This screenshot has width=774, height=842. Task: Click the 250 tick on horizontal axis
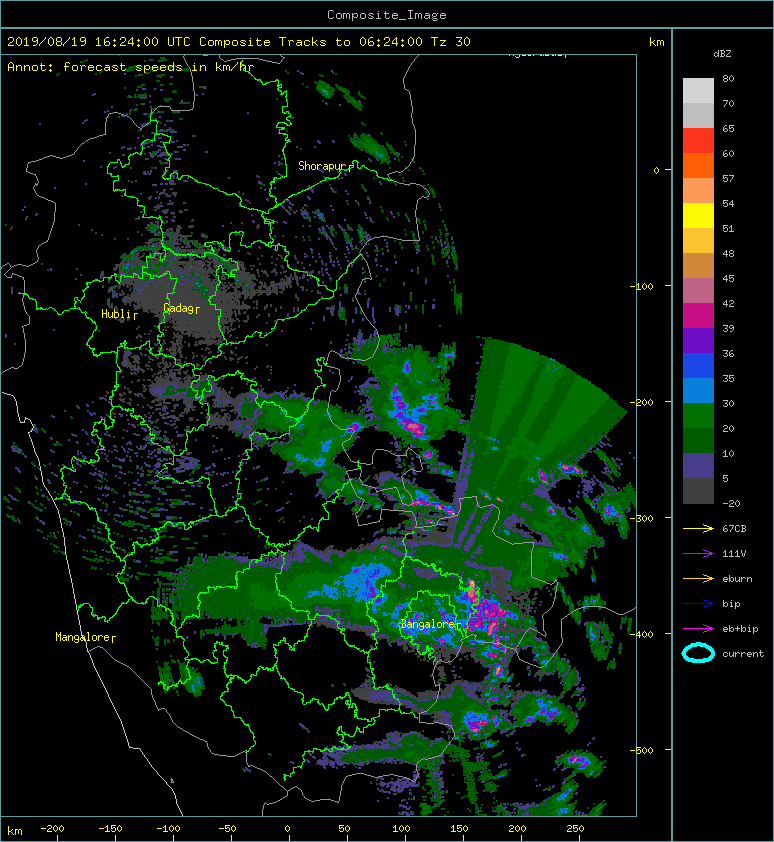point(575,829)
